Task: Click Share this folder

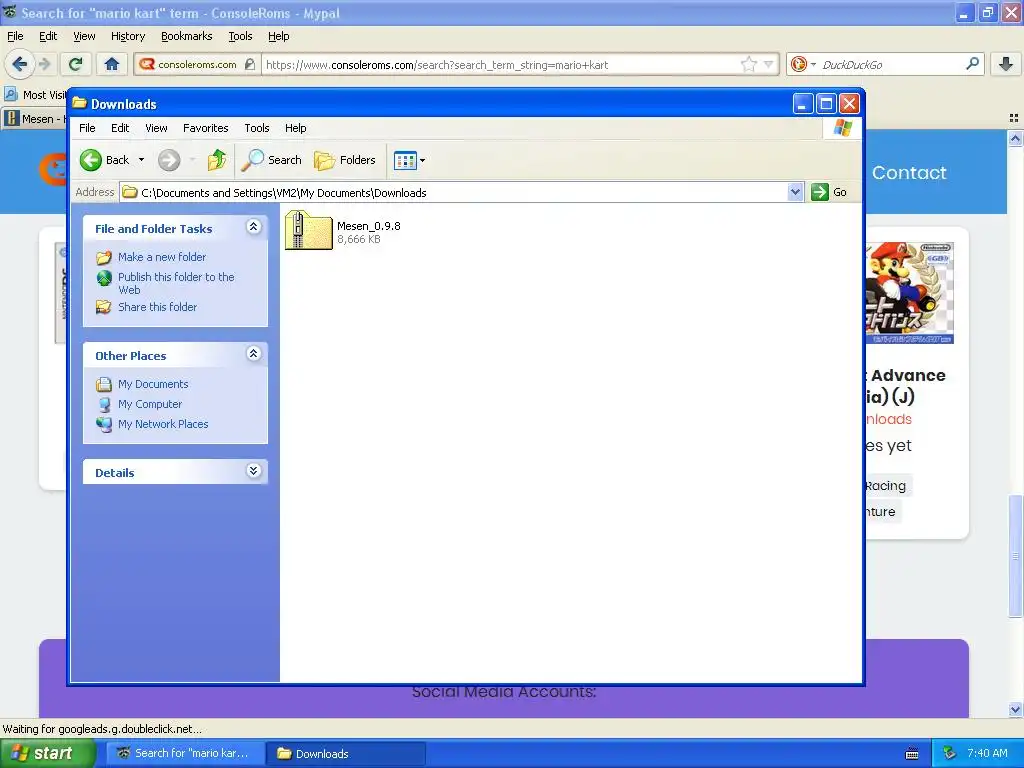Action: pyautogui.click(x=157, y=307)
